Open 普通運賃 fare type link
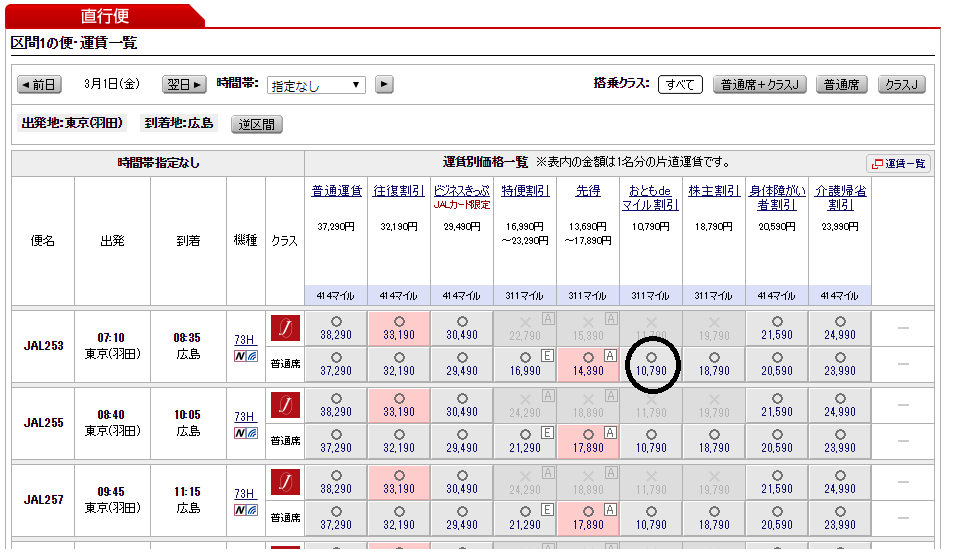This screenshot has height=560, width=953. (336, 191)
